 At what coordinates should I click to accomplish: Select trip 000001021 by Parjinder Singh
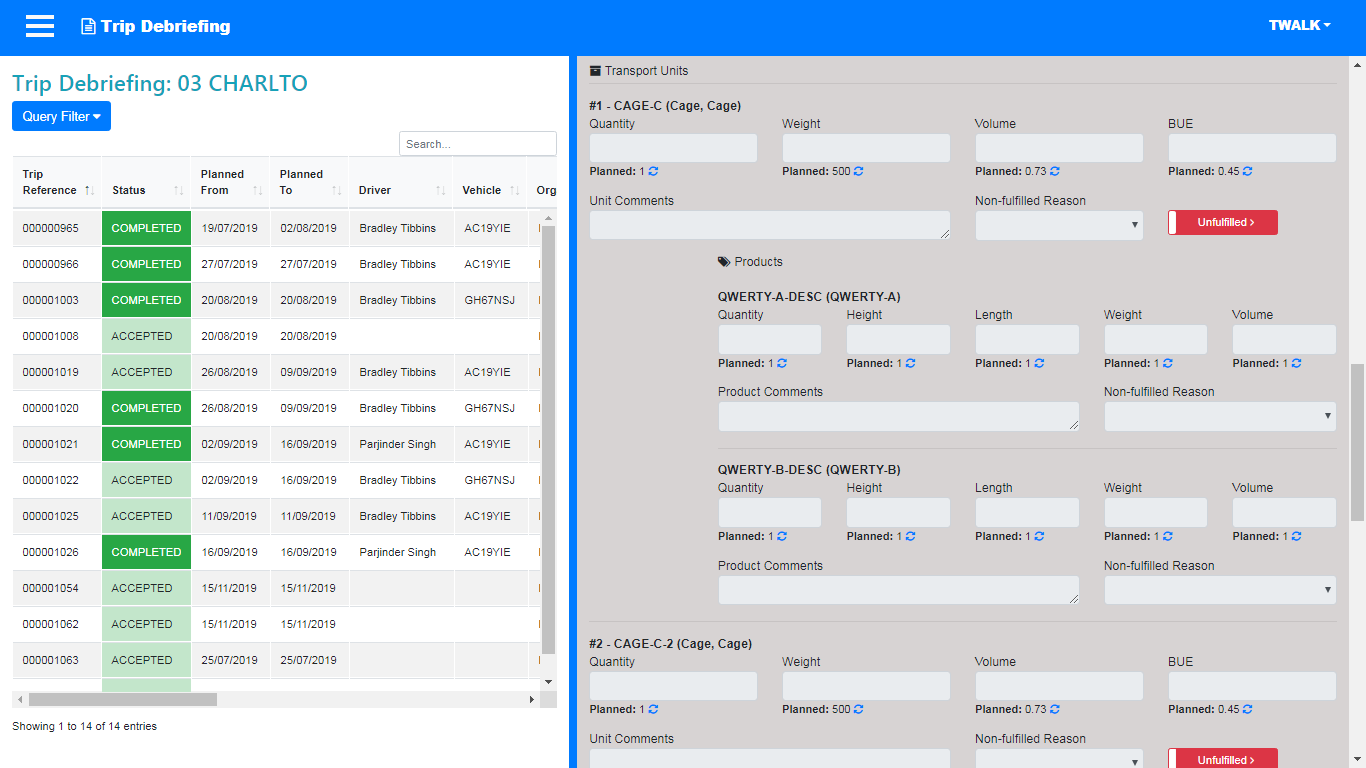(x=277, y=444)
